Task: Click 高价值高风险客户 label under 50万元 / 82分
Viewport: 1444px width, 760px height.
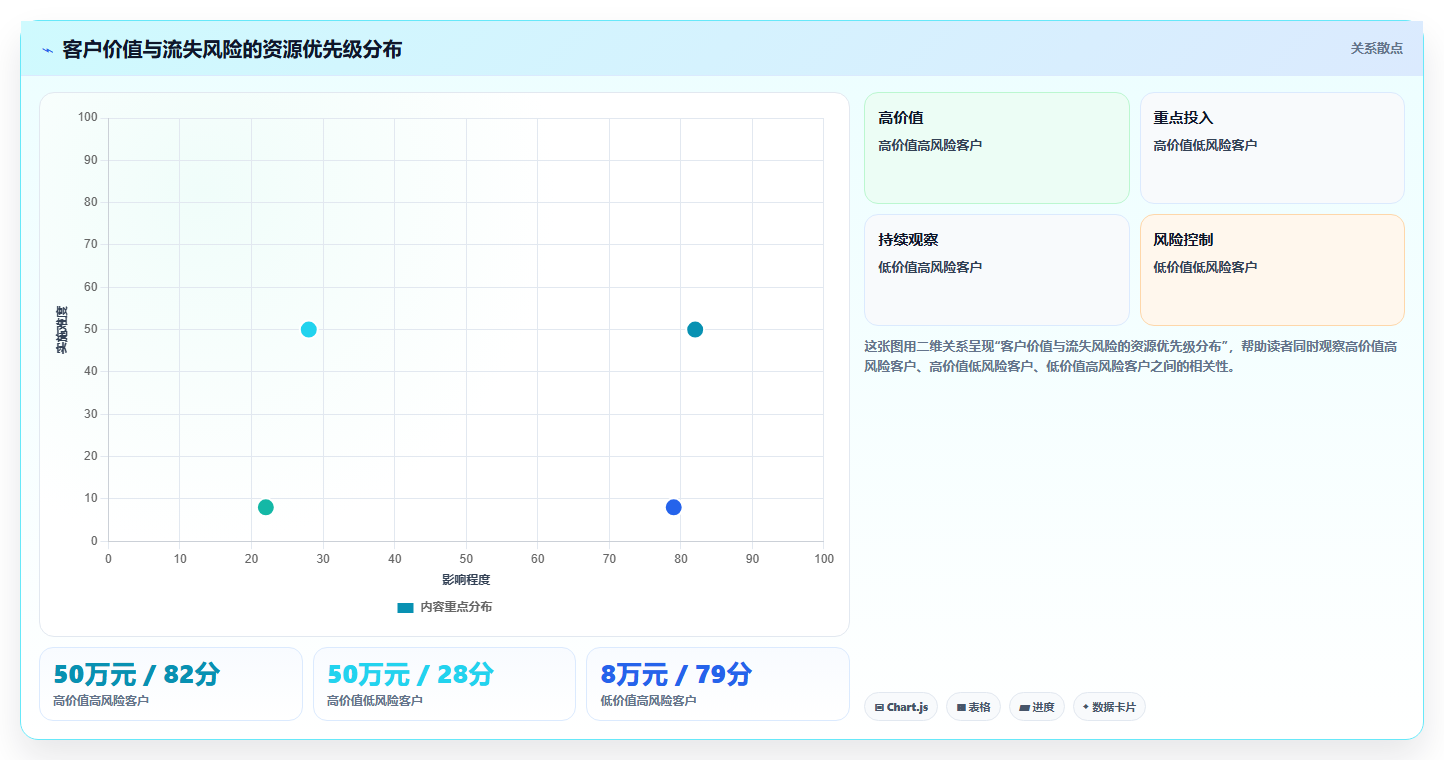Action: [101, 701]
